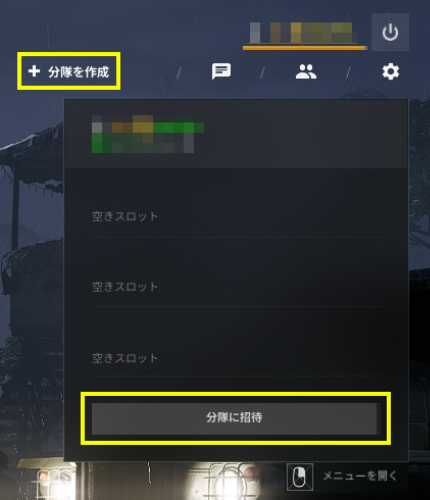Click the power icon to quit

390,32
